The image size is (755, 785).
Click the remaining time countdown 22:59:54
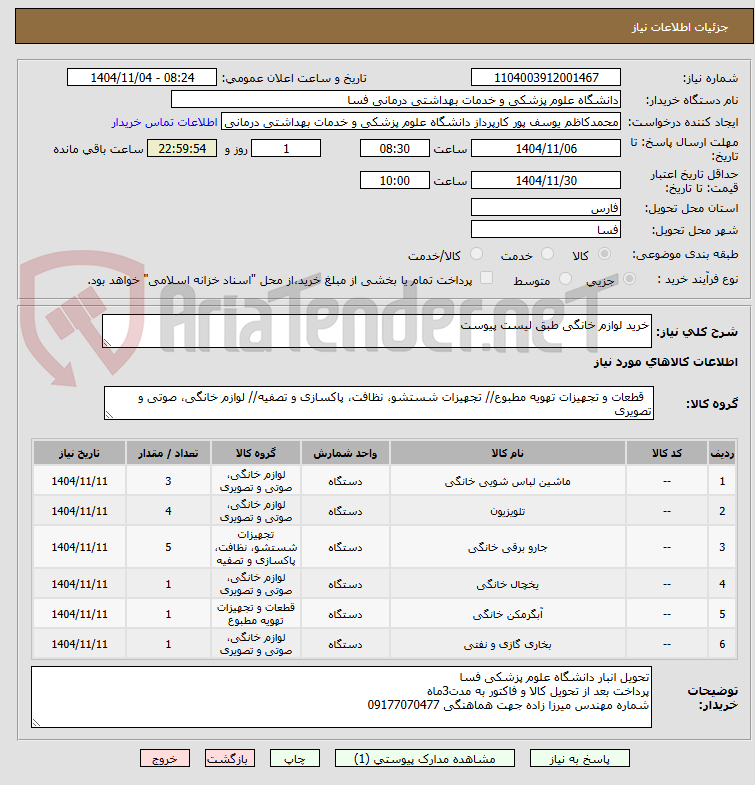point(182,149)
